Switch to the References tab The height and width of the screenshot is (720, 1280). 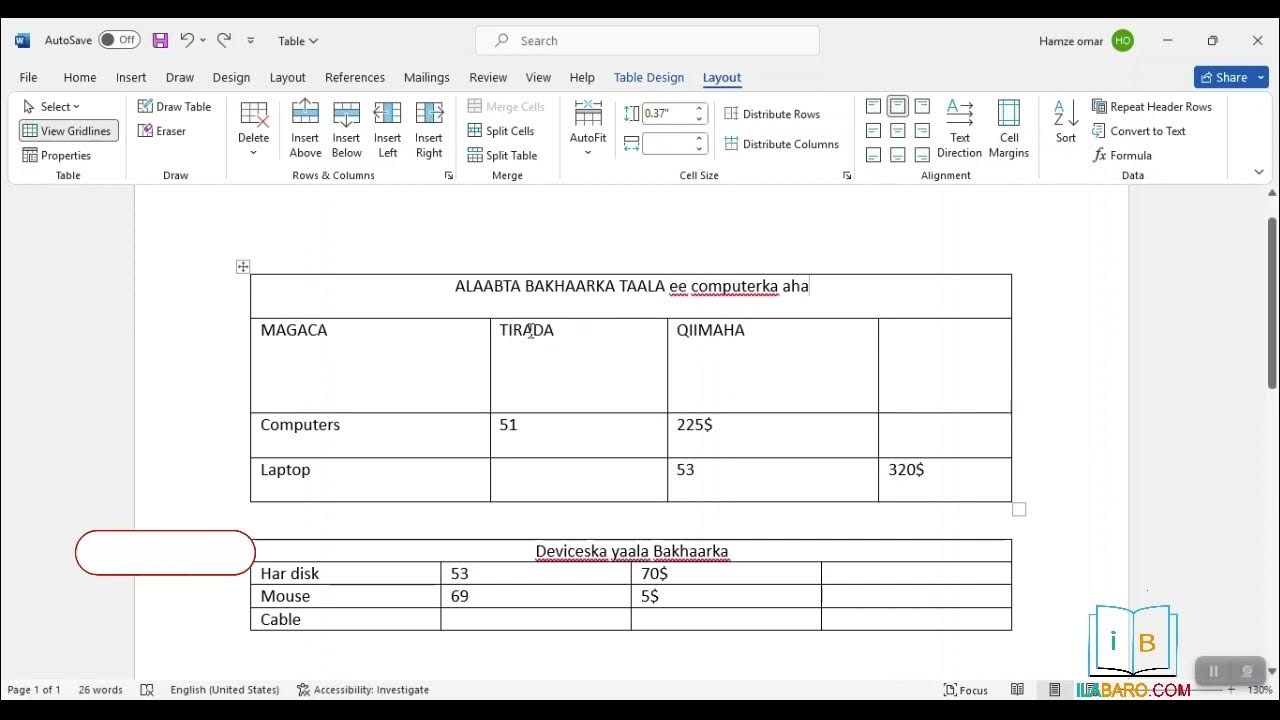point(355,77)
